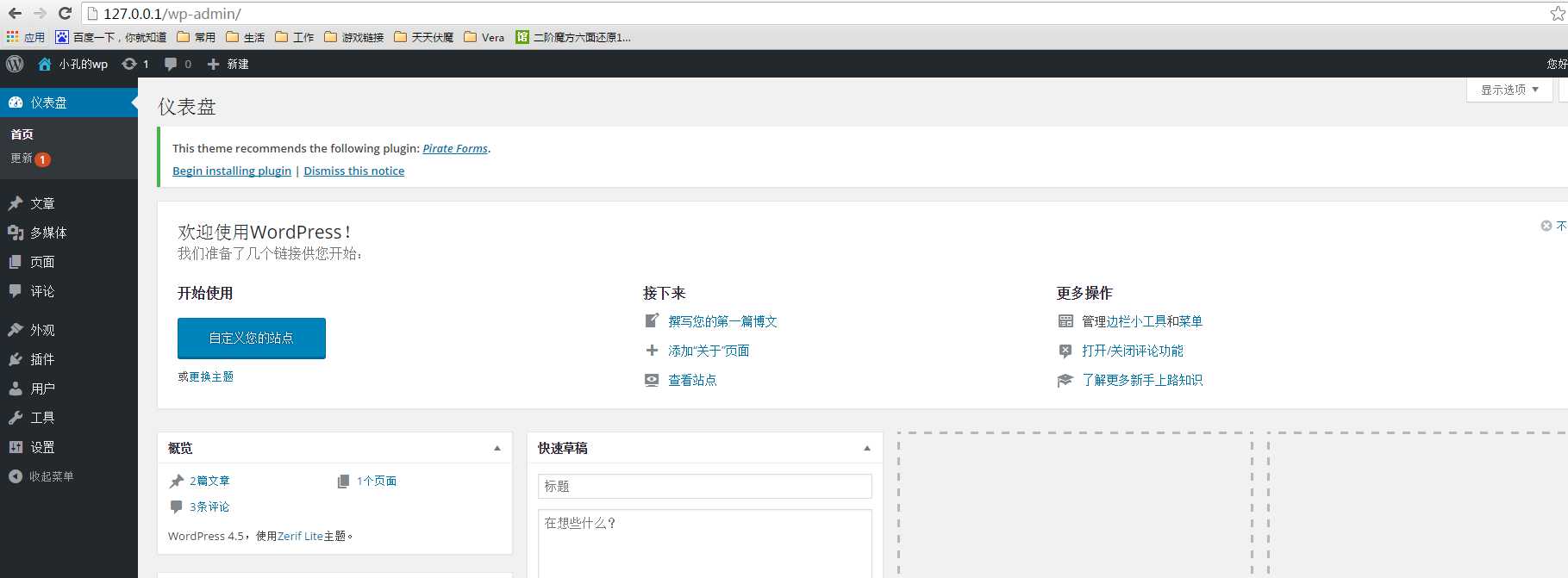The height and width of the screenshot is (578, 1568).
Task: Focus the 标题 draft title field
Action: coord(705,486)
